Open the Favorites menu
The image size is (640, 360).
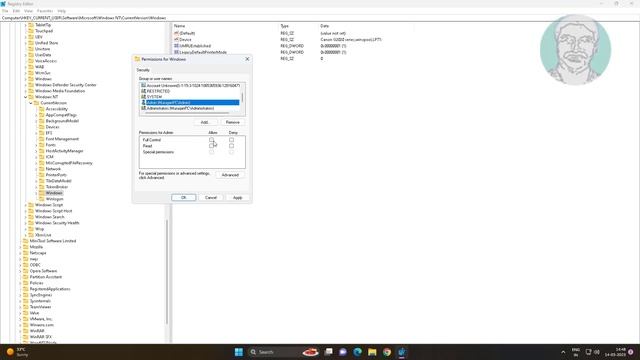pyautogui.click(x=45, y=11)
